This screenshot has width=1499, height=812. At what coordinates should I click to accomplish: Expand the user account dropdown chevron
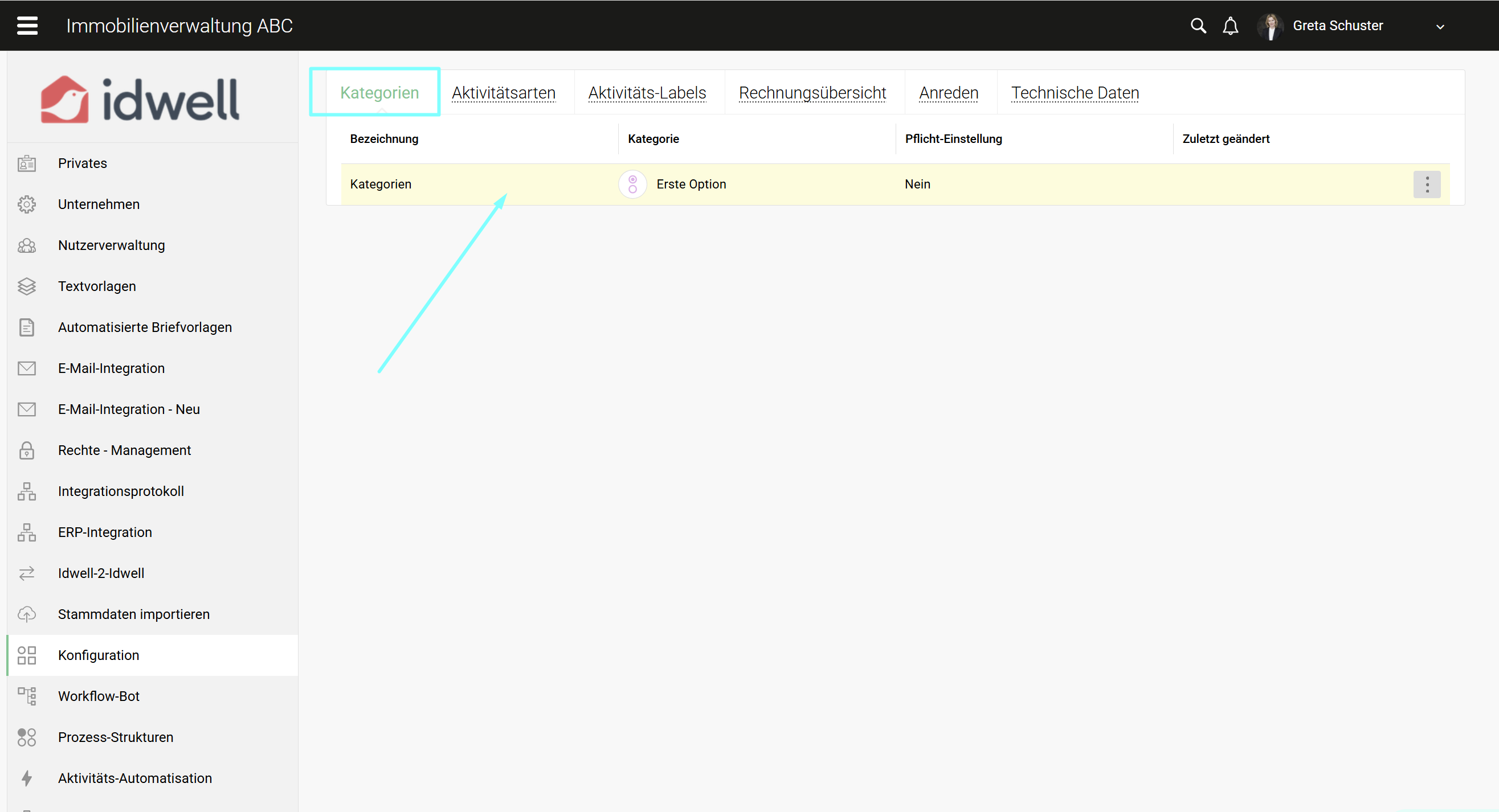[x=1440, y=27]
